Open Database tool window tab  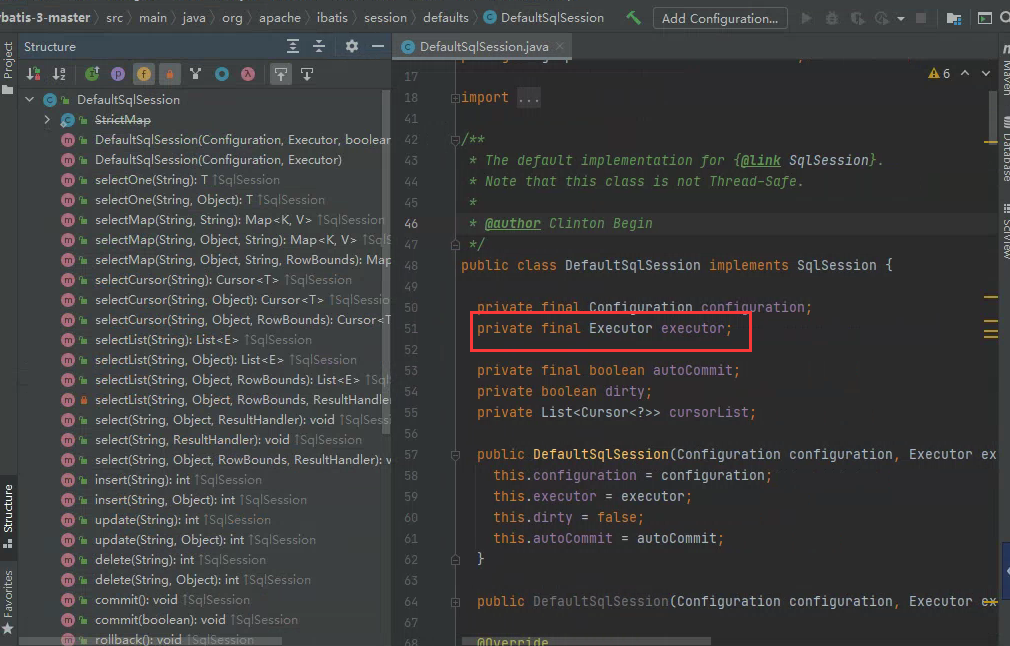1004,149
